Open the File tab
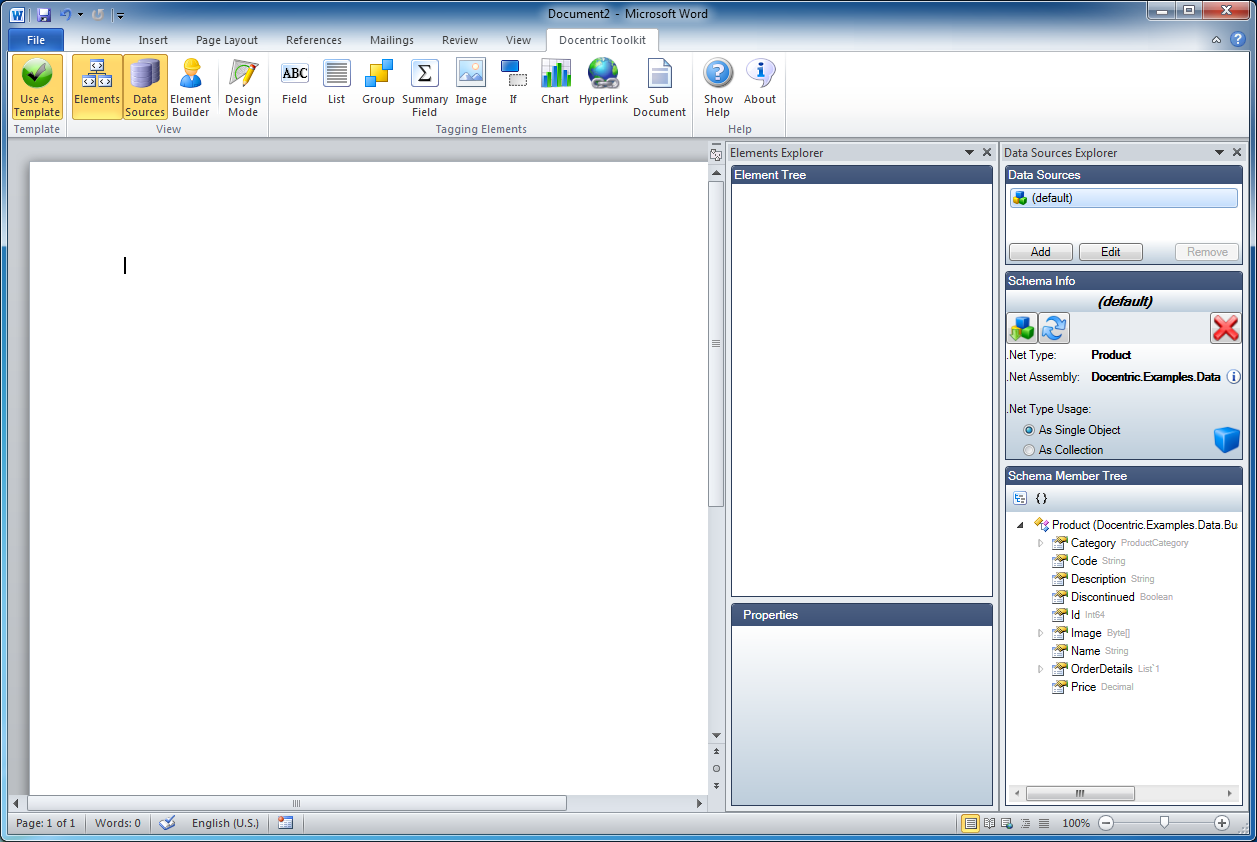Screen dimensions: 1257x842 (x=36, y=40)
